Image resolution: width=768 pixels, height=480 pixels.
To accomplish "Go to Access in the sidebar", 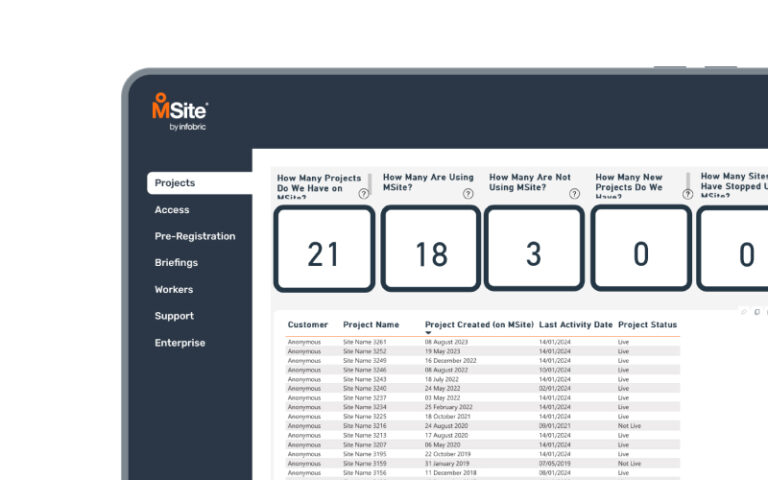I will (x=172, y=210).
